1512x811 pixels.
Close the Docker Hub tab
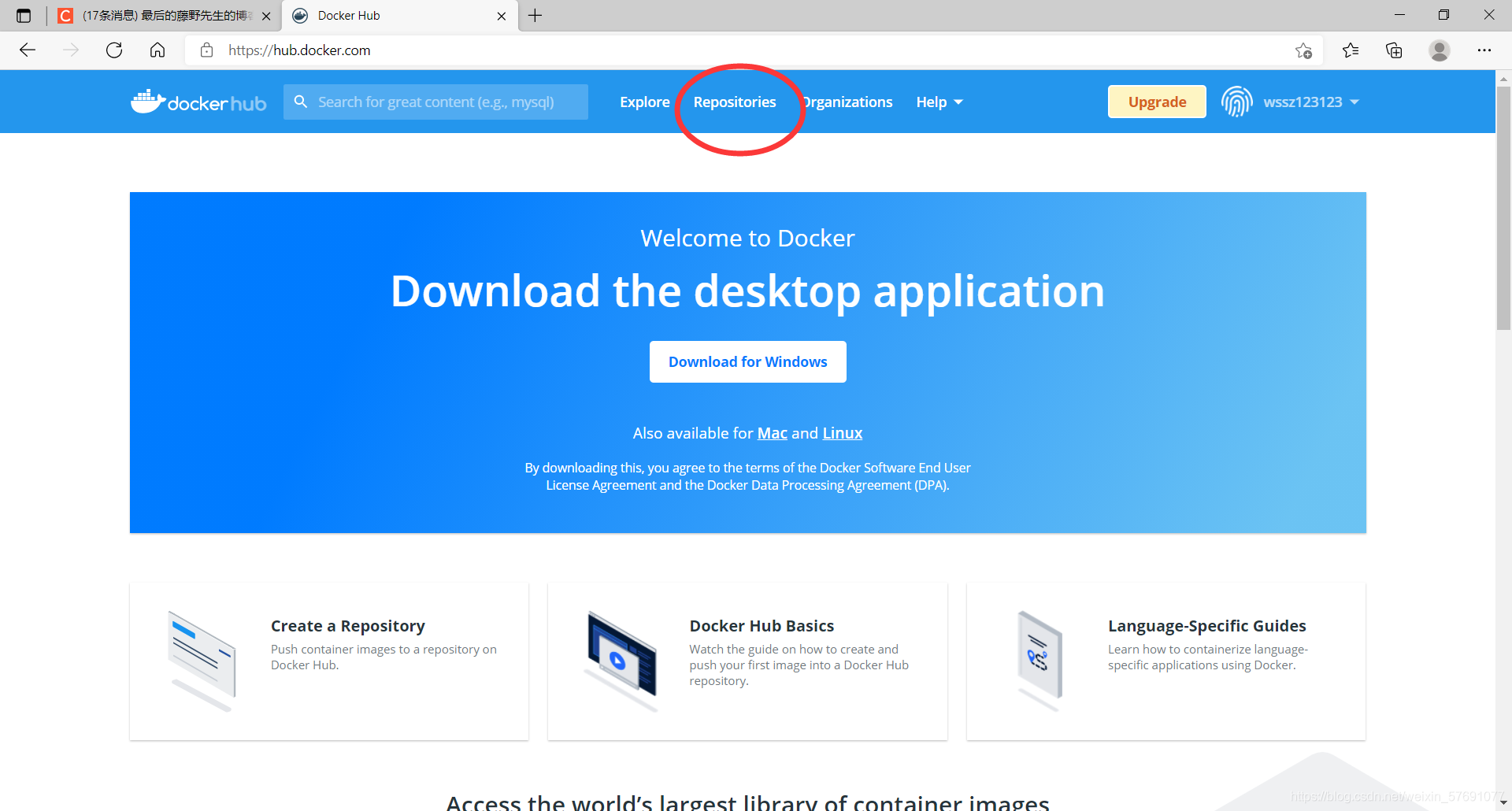pyautogui.click(x=502, y=16)
